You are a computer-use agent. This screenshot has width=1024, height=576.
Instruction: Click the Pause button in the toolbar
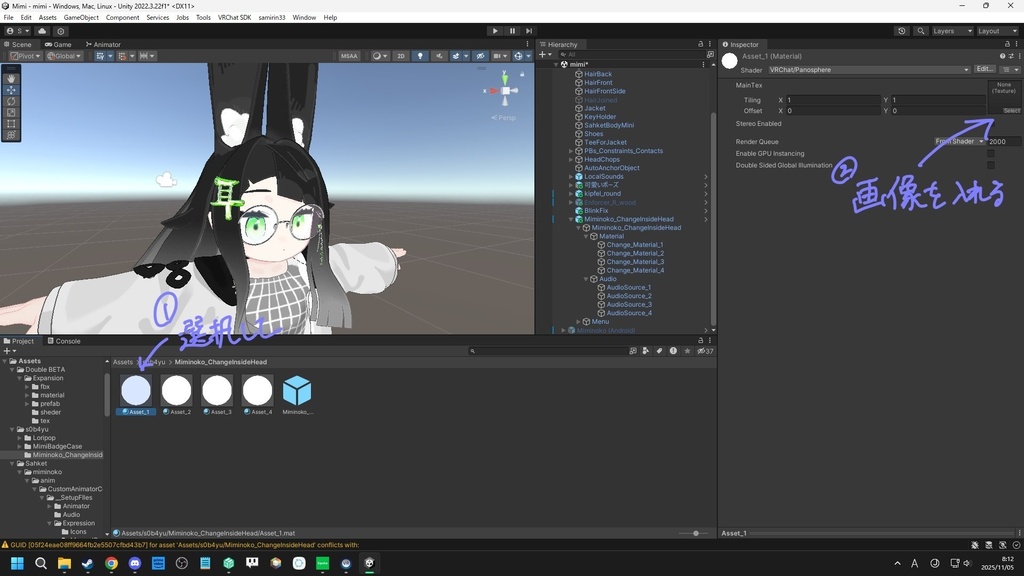click(x=511, y=30)
